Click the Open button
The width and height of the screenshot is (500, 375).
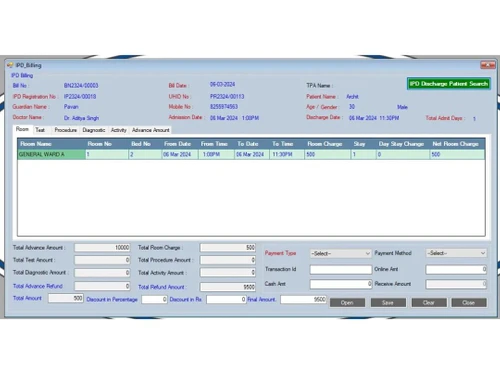(347, 303)
